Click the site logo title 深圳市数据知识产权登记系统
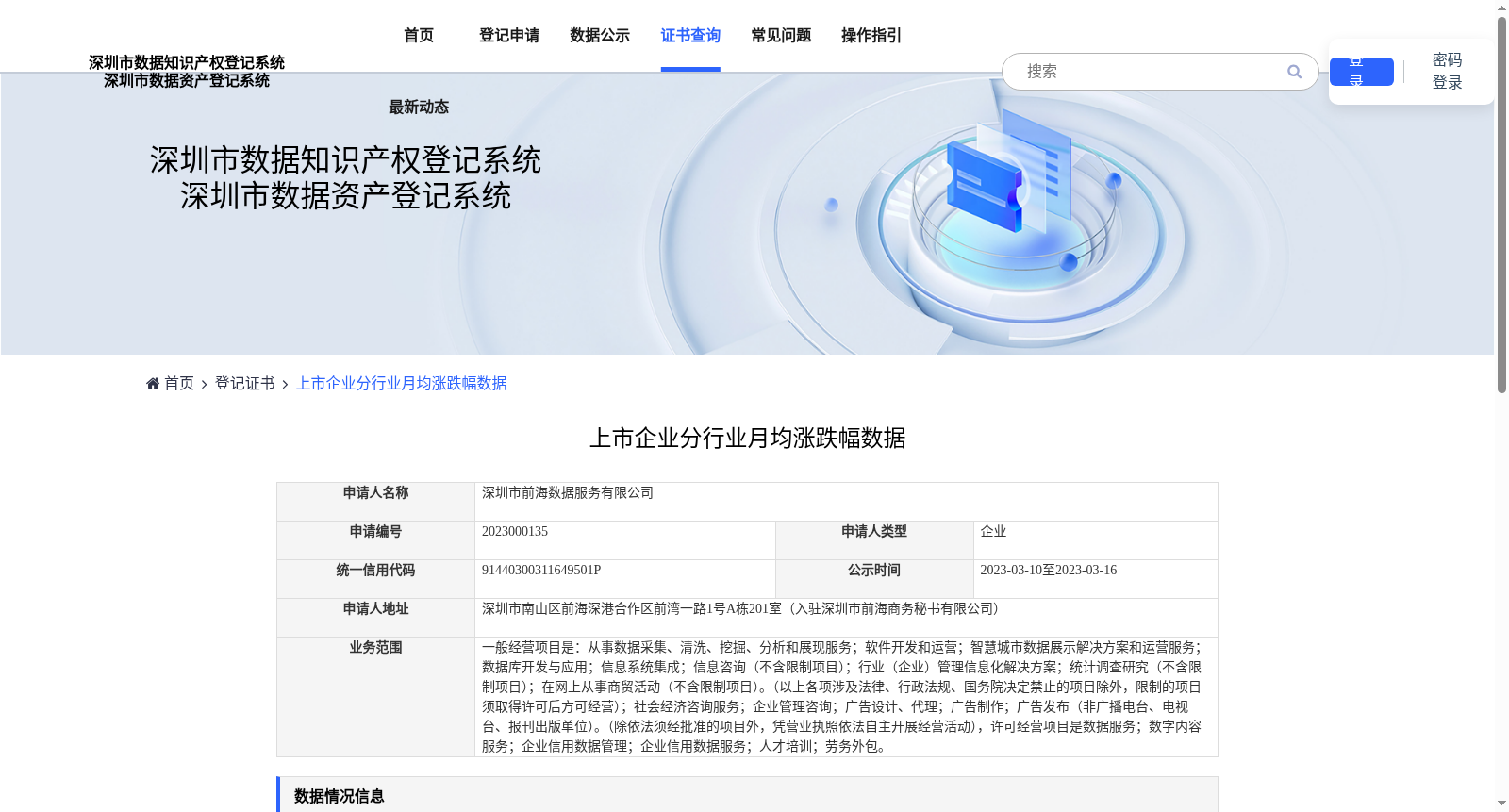This screenshot has height=812, width=1509. [187, 62]
